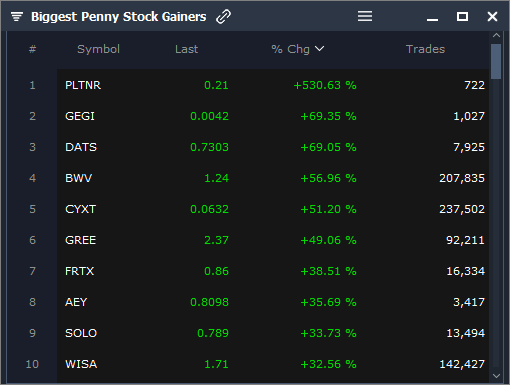The height and width of the screenshot is (385, 510).
Task: Select the PLTNR symbol row
Action: point(273,85)
